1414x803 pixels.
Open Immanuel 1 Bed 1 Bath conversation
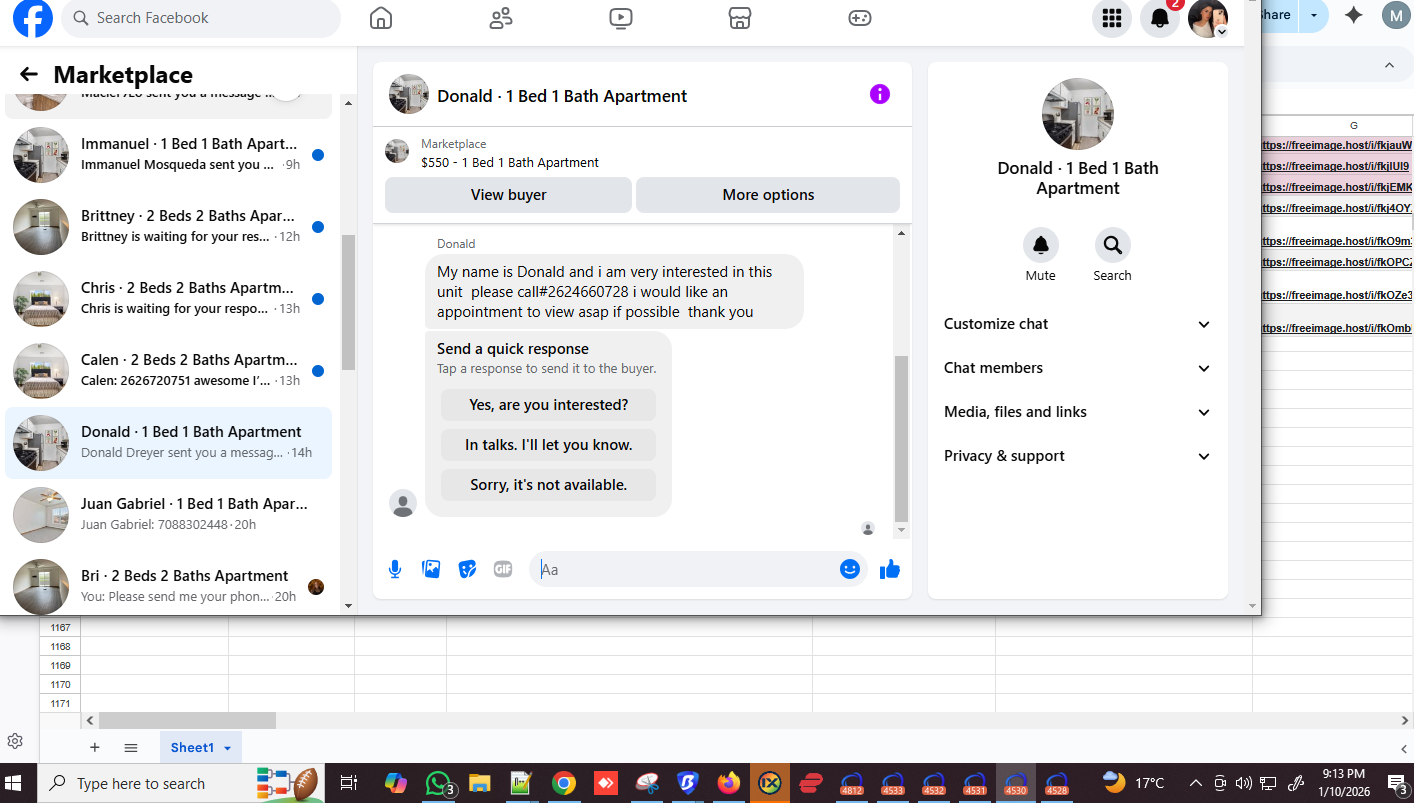[168, 155]
